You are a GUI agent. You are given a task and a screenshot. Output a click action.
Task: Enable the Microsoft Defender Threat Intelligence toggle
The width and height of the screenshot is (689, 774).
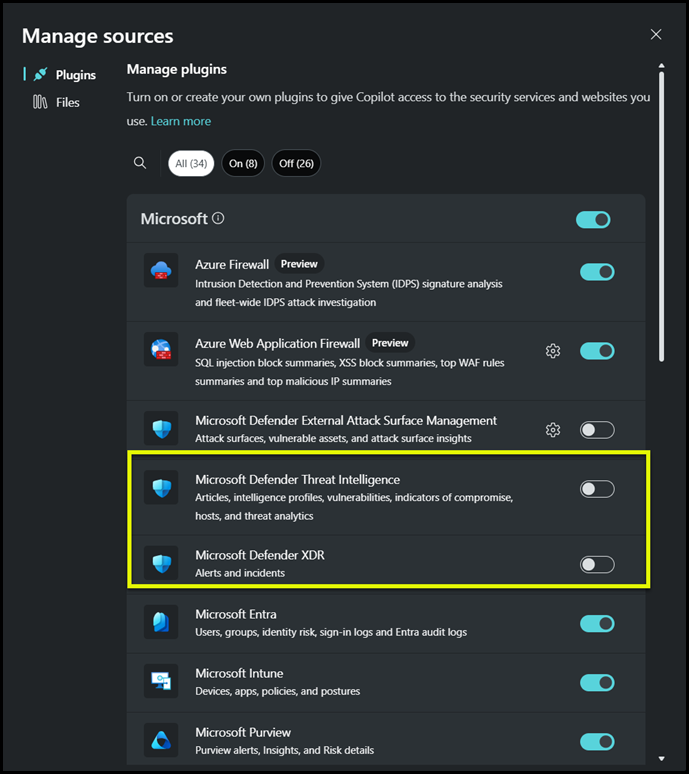point(597,489)
